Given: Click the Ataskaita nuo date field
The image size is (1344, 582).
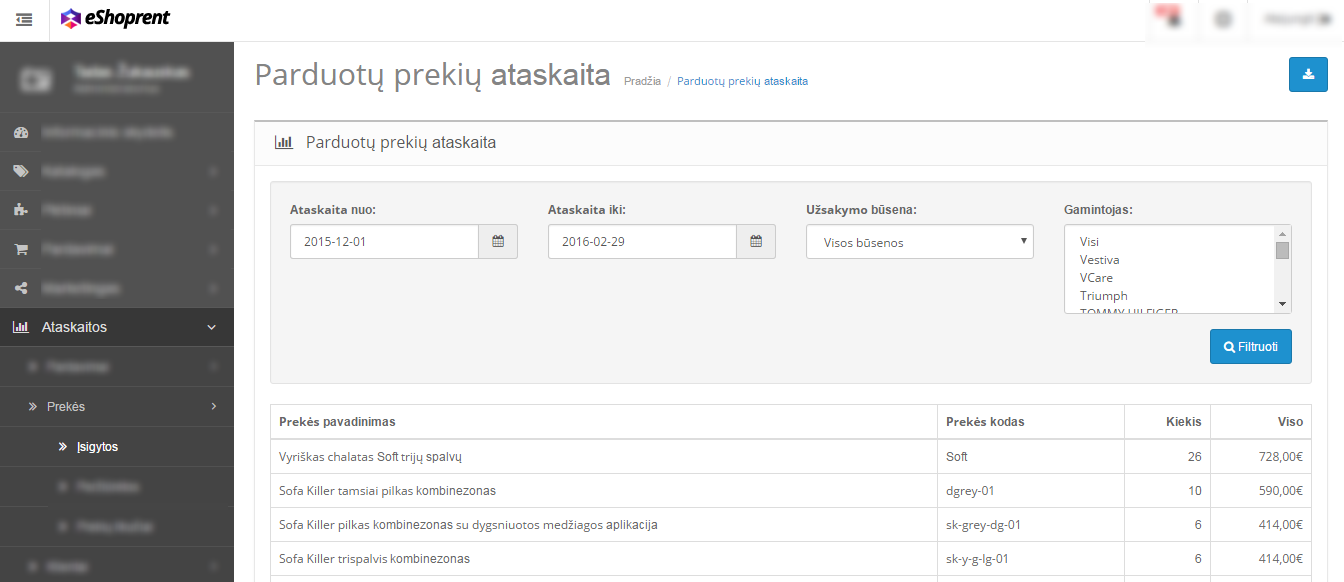Looking at the screenshot, I should point(385,242).
